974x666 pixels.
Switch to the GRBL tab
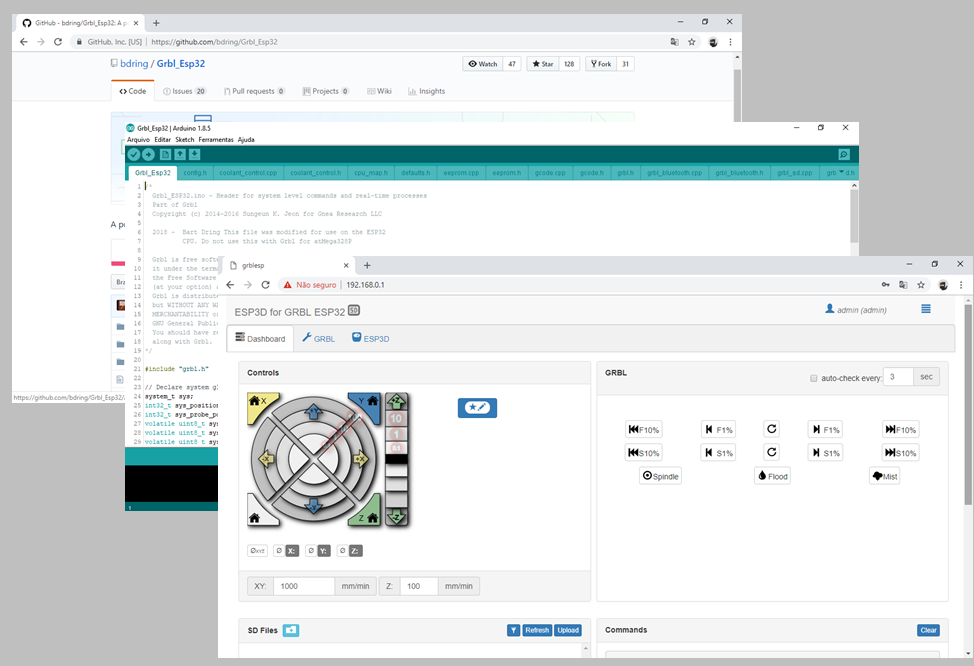coord(319,339)
